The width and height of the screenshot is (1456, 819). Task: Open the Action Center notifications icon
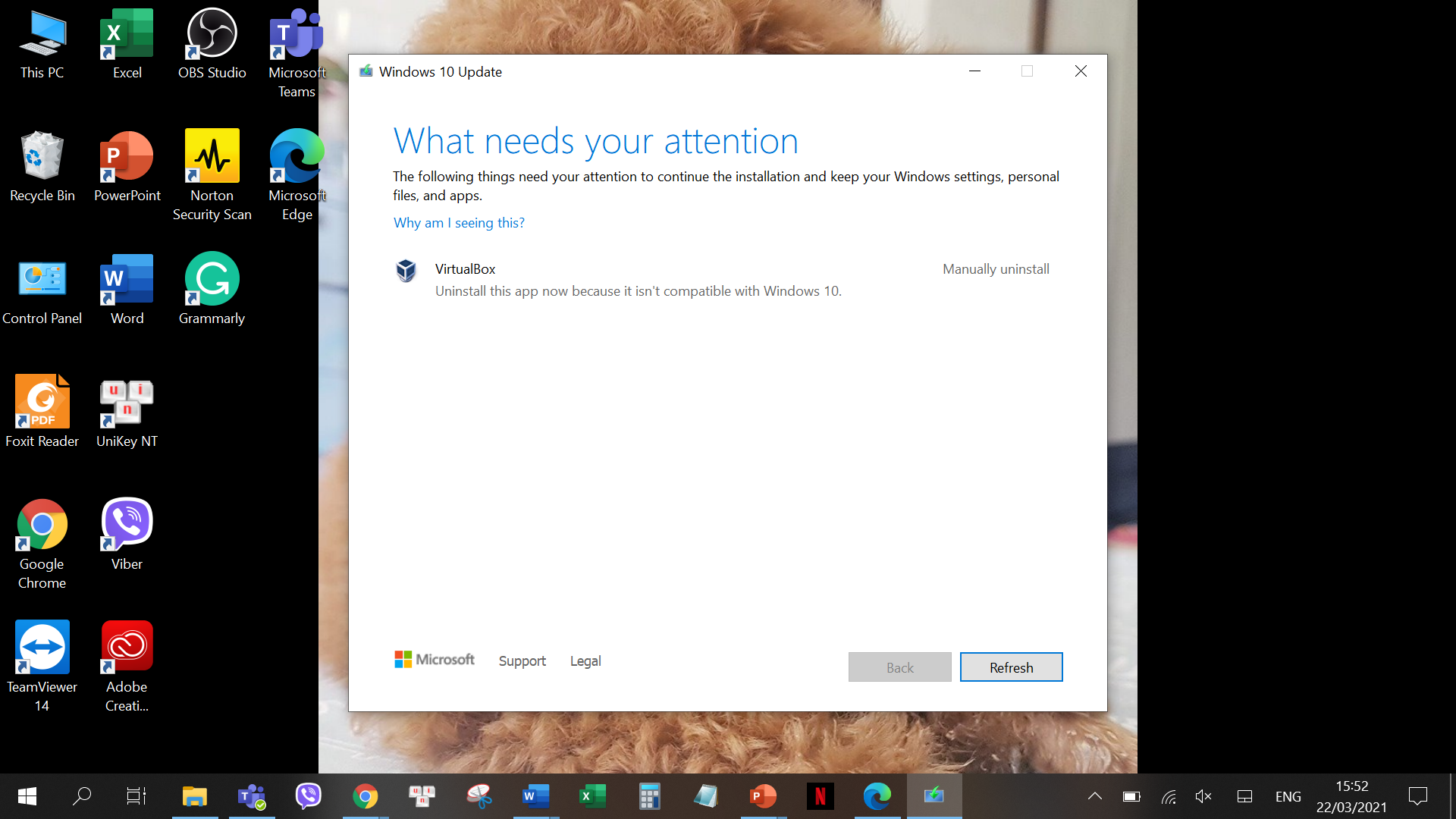click(x=1418, y=796)
